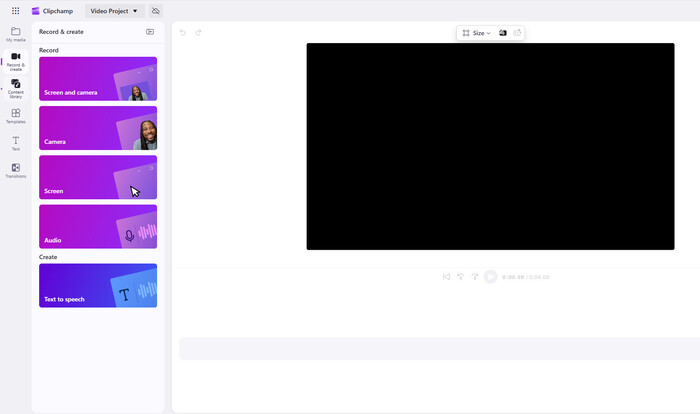Open the Templates tab
Image resolution: width=700 pixels, height=414 pixels.
[16, 116]
